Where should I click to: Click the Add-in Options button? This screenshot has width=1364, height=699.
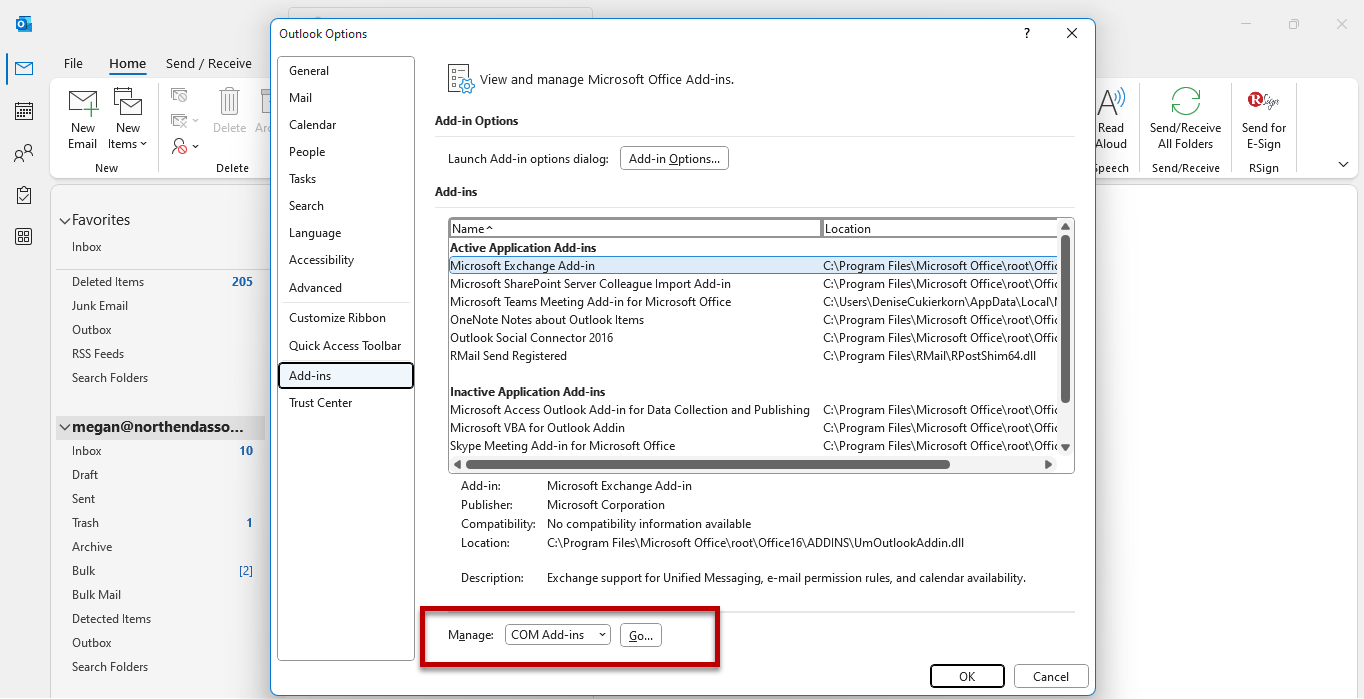(x=674, y=157)
